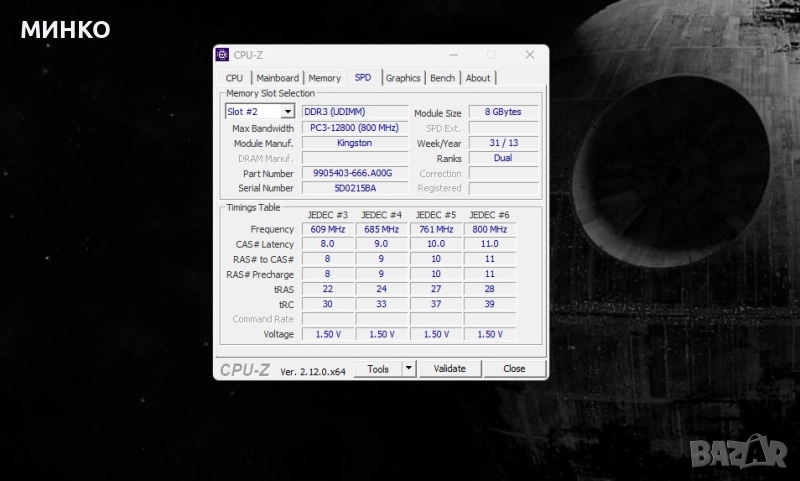The width and height of the screenshot is (800, 481).
Task: Select the SPD tab
Action: click(363, 78)
